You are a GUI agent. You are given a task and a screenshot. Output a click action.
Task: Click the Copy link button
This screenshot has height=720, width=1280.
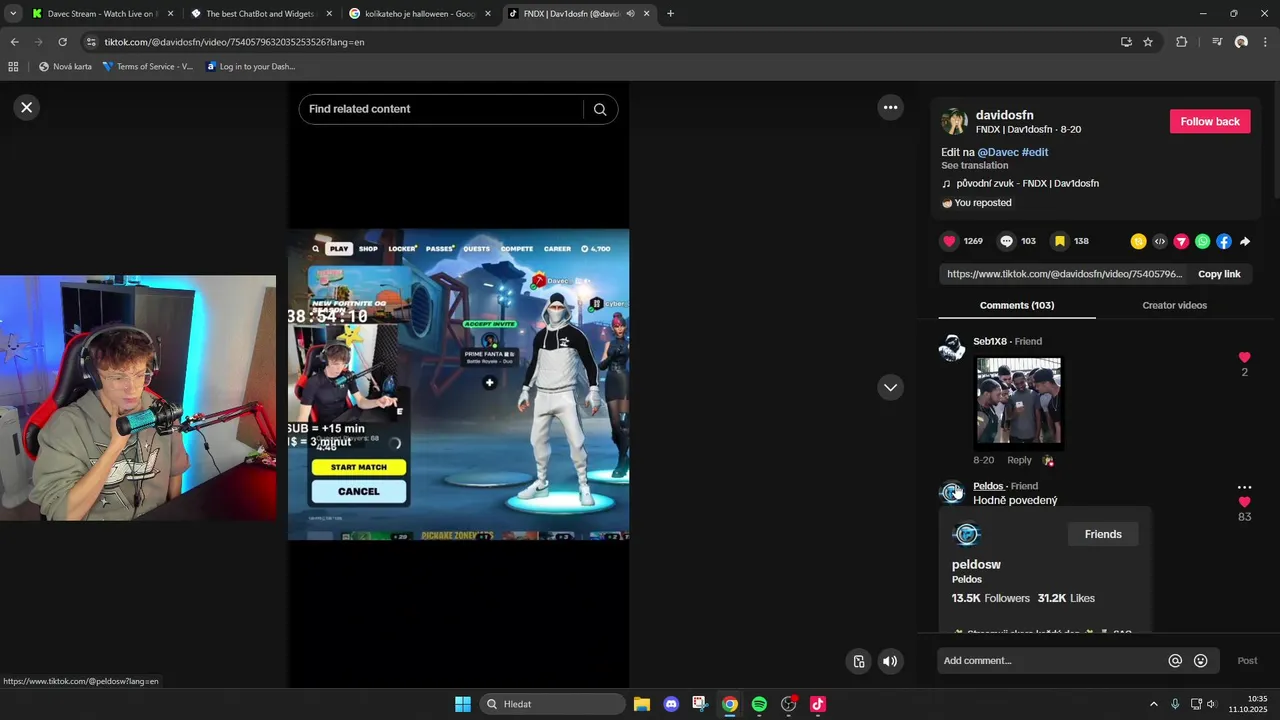pyautogui.click(x=1219, y=274)
